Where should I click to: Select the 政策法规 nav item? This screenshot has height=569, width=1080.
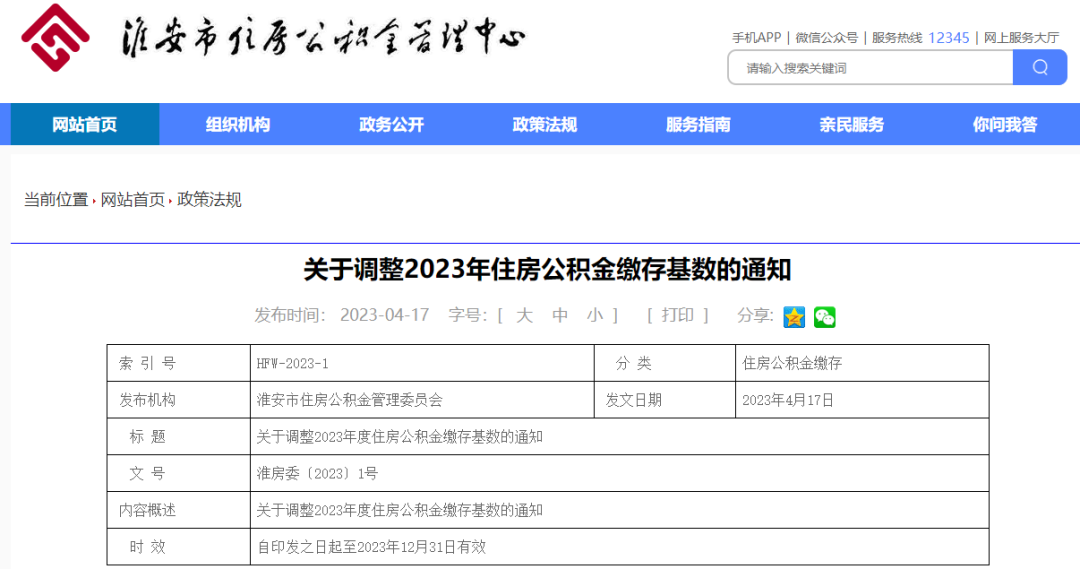[x=545, y=125]
